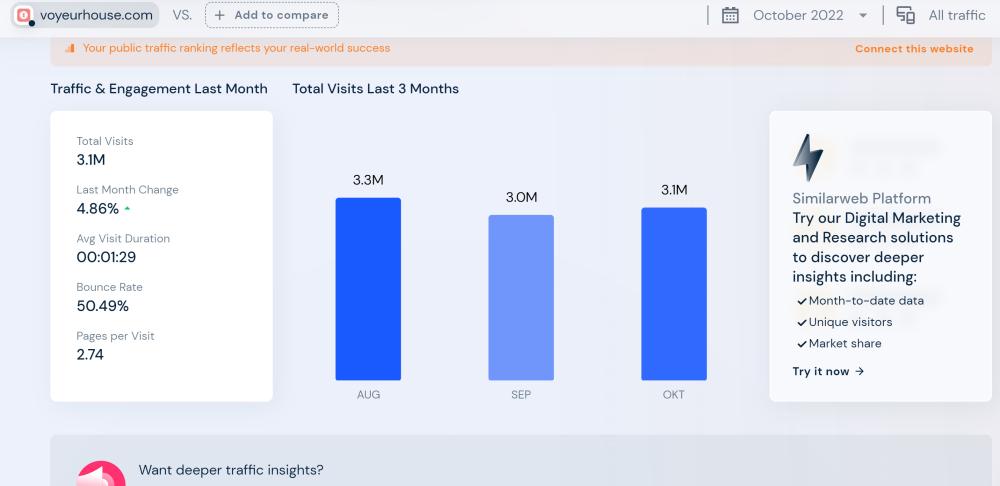Open the October 2022 date dropdown
Screen dimensions: 1000x486
point(810,15)
